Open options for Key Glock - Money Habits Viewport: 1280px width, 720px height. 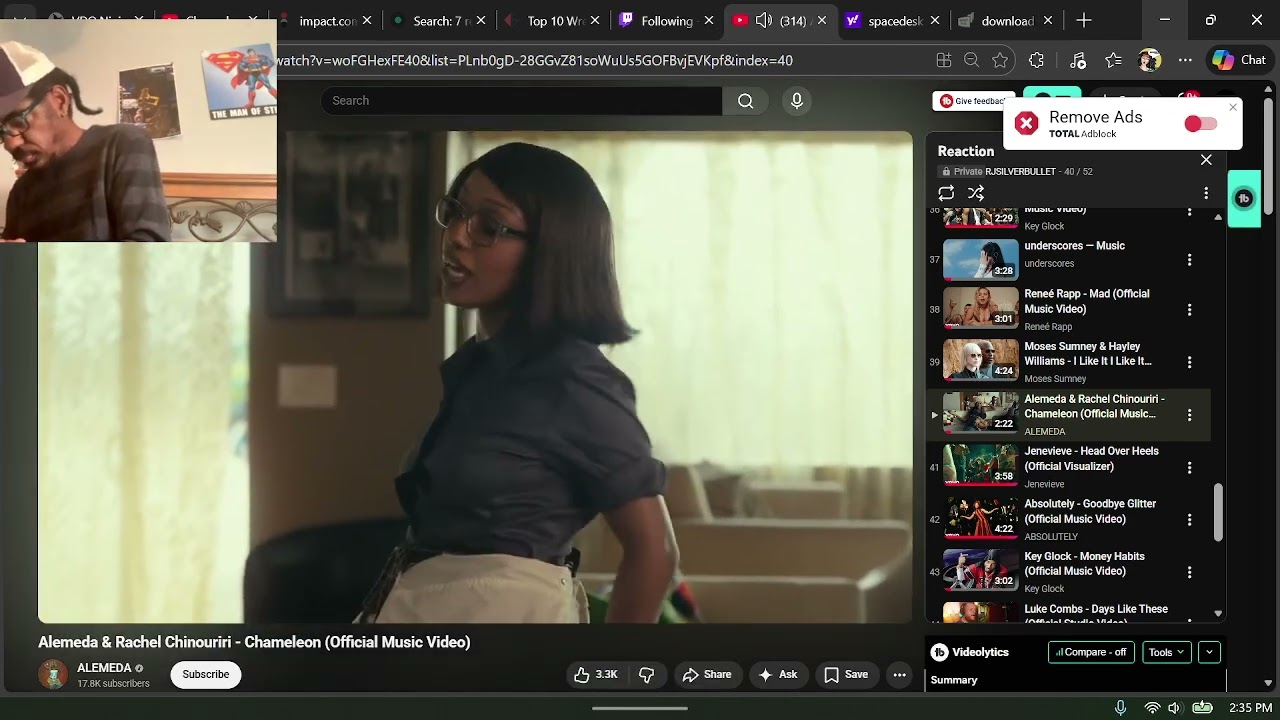click(x=1189, y=573)
